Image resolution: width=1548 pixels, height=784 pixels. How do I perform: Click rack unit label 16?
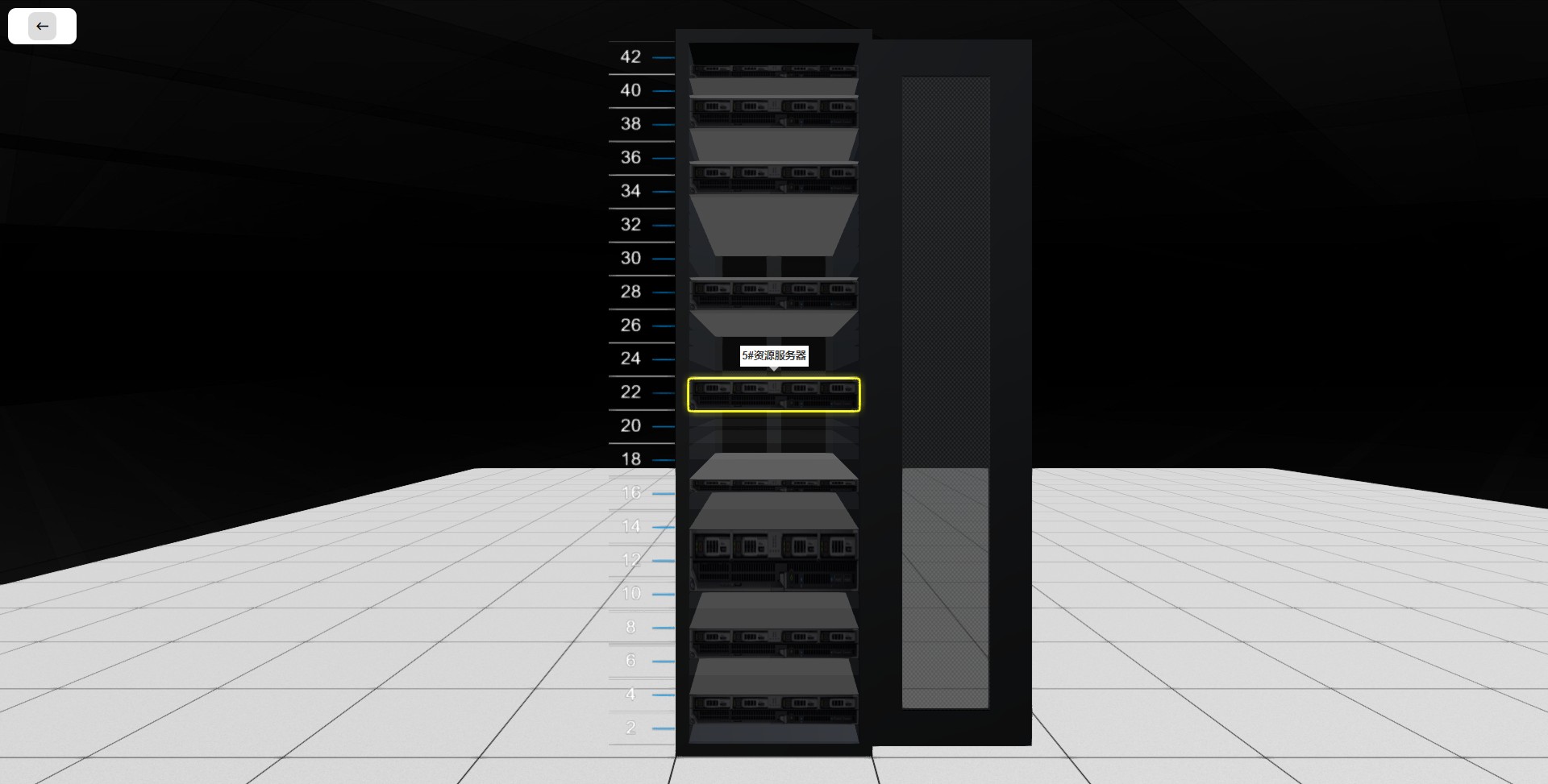630,492
